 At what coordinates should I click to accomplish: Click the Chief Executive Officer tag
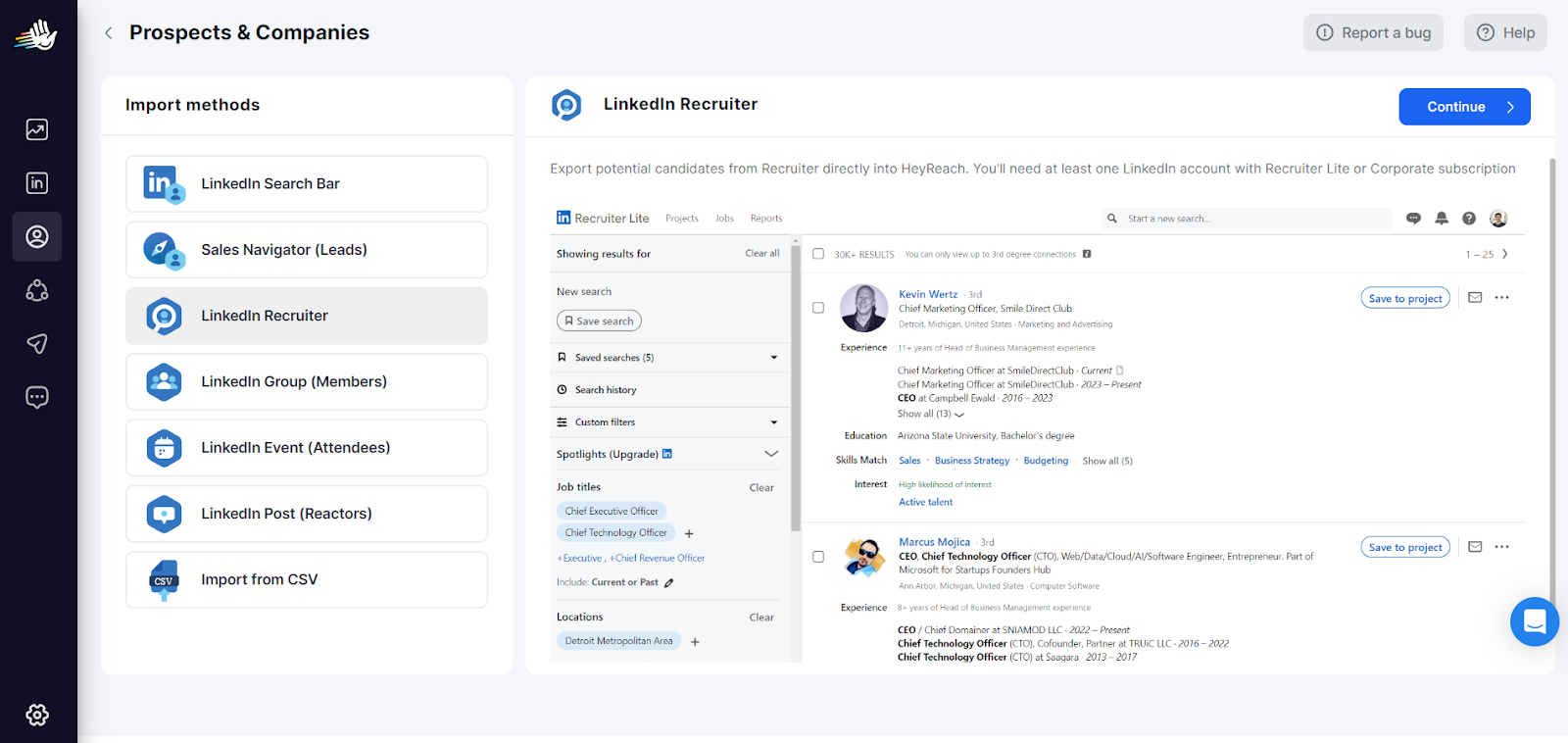coord(612,511)
